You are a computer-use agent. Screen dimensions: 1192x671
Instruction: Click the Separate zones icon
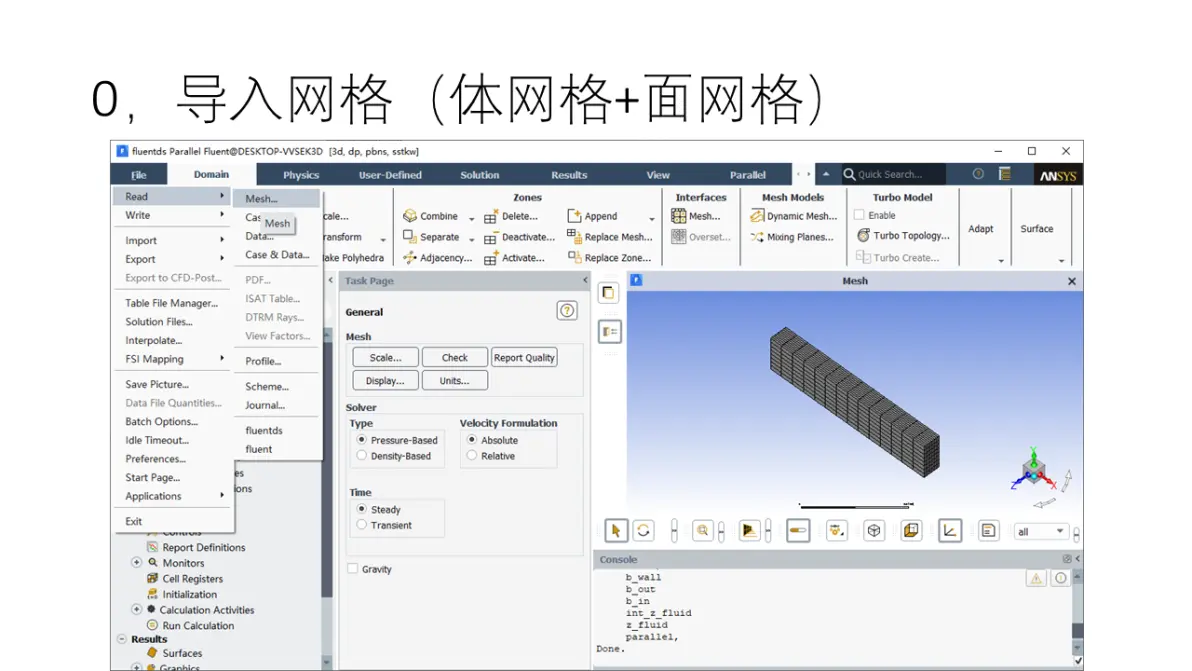click(410, 236)
